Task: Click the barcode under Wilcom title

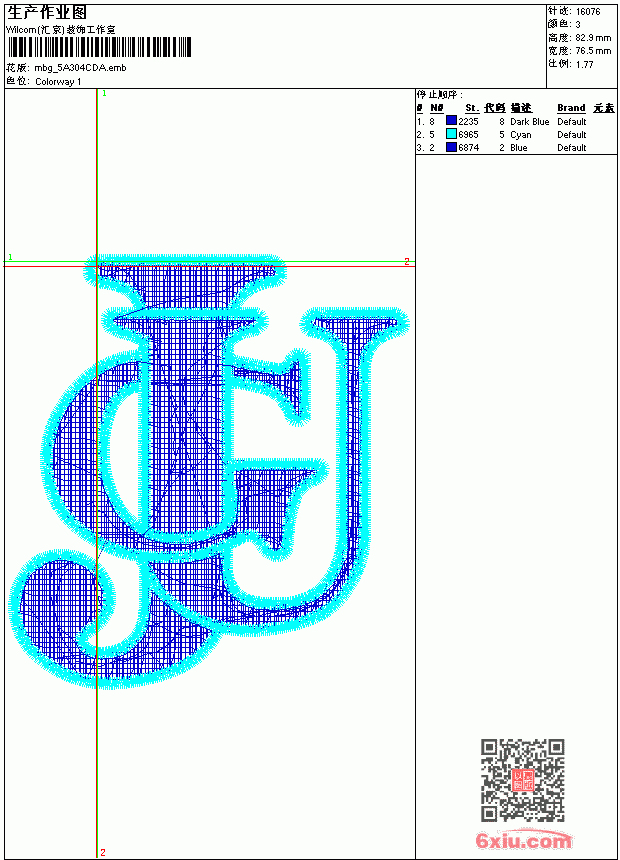Action: tap(99, 47)
